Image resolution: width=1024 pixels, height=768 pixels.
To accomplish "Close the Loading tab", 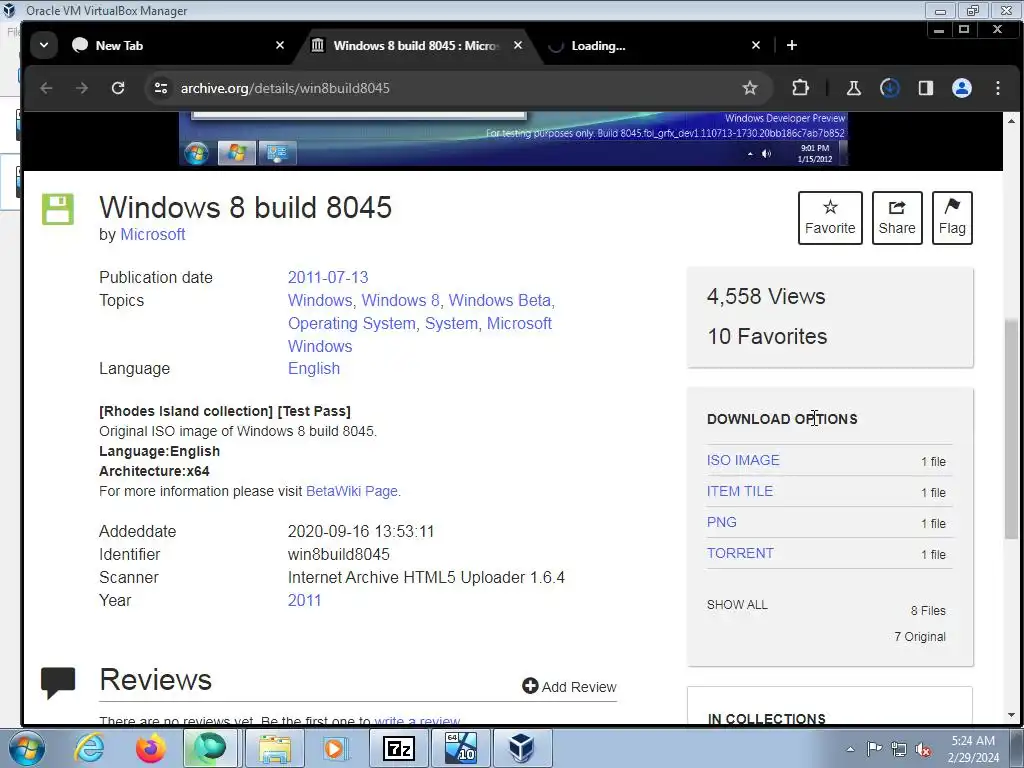I will pyautogui.click(x=756, y=46).
